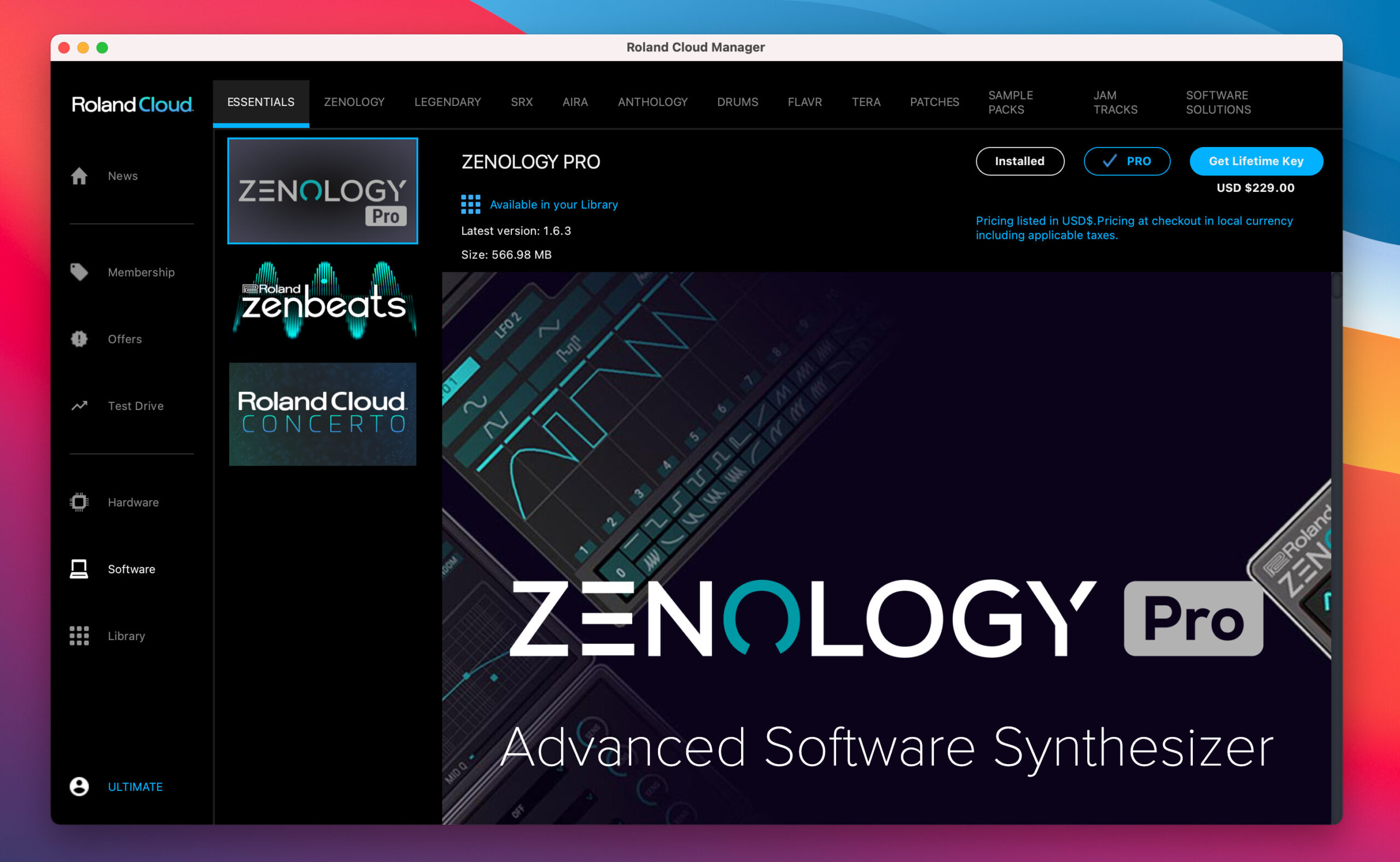Click the Roland Cloud logo
This screenshot has height=862, width=1400.
[x=132, y=104]
